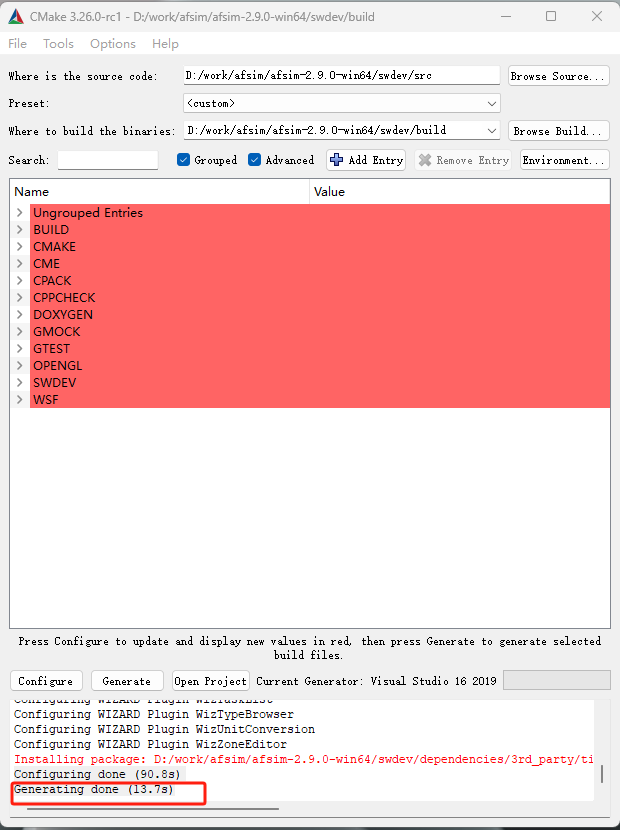The width and height of the screenshot is (620, 830).
Task: Close the CMake window
Action: [597, 16]
